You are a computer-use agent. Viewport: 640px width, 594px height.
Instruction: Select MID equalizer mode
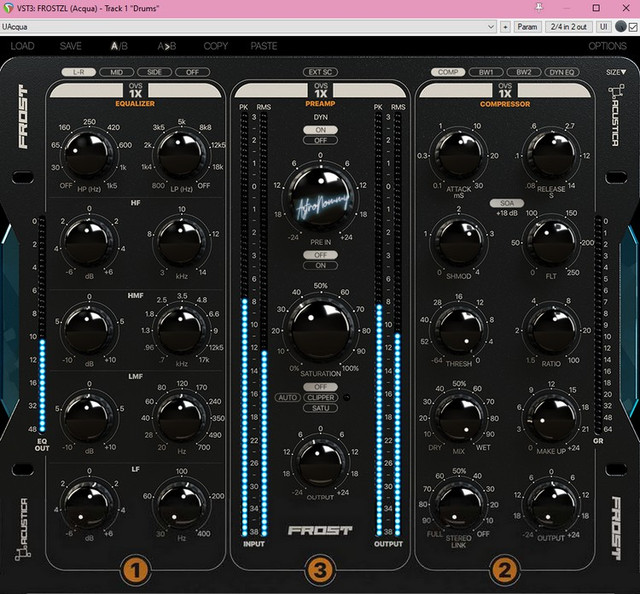tap(116, 72)
